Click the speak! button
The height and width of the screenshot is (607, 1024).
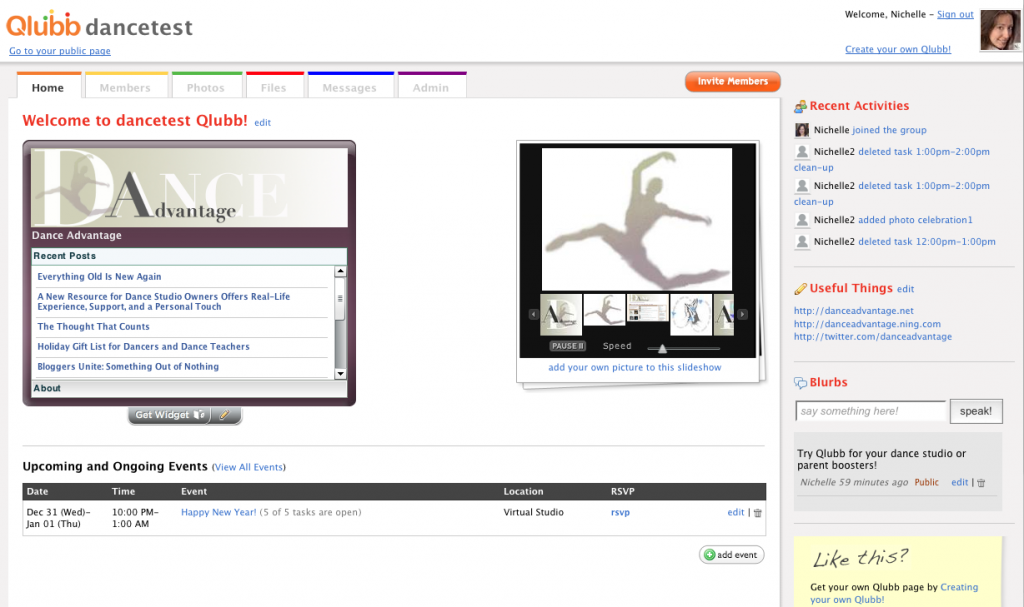[976, 411]
